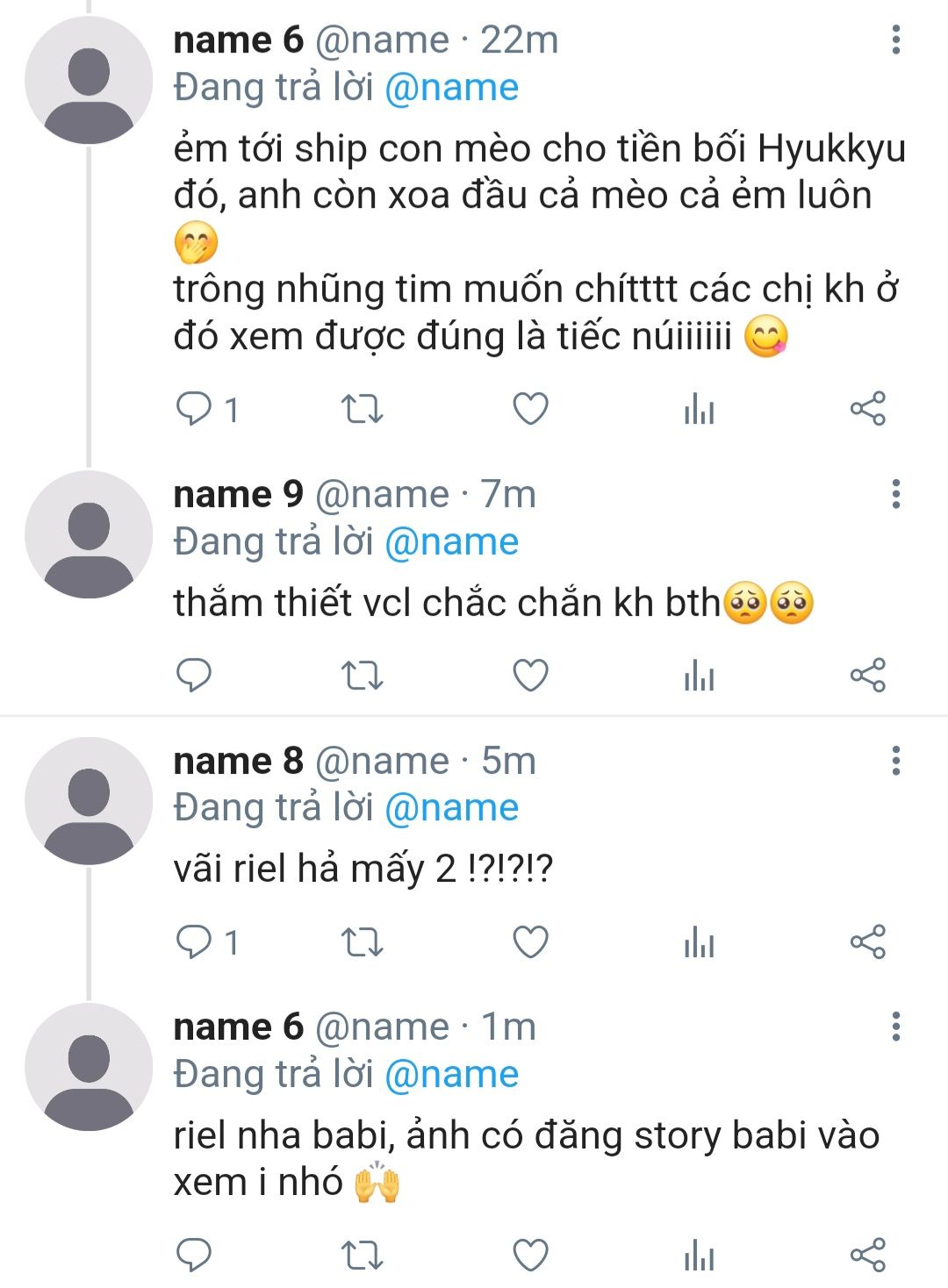Reply to name 9's tweet
Viewport: 948px width, 1288px height.
(195, 676)
